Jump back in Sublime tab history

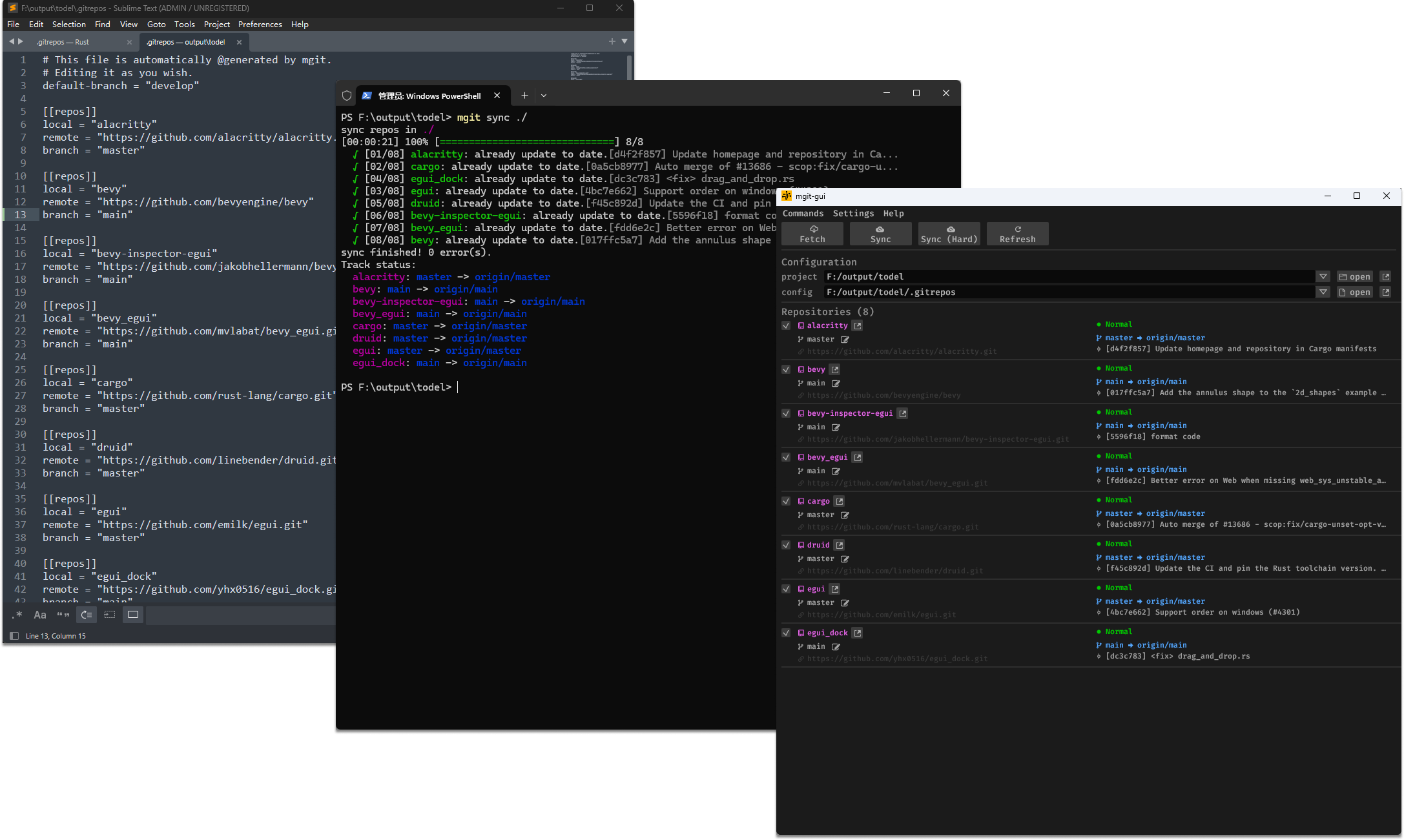[11, 41]
